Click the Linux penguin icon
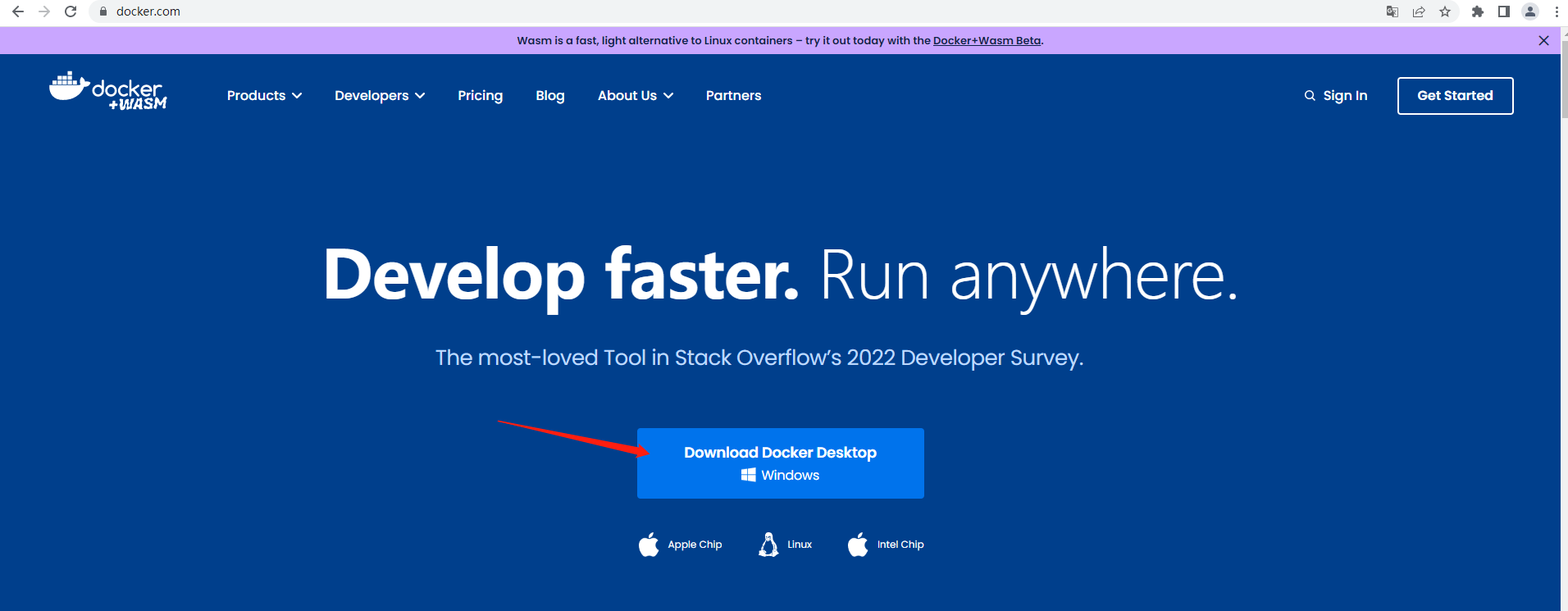 tap(768, 545)
